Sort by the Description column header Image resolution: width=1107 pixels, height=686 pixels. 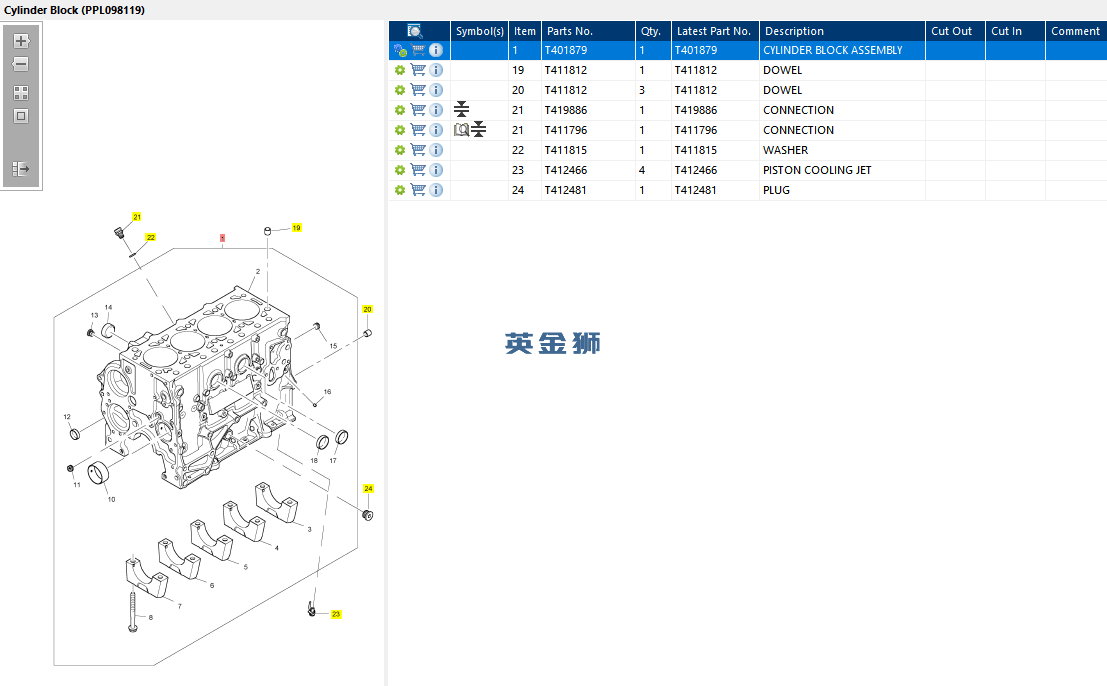(x=794, y=31)
